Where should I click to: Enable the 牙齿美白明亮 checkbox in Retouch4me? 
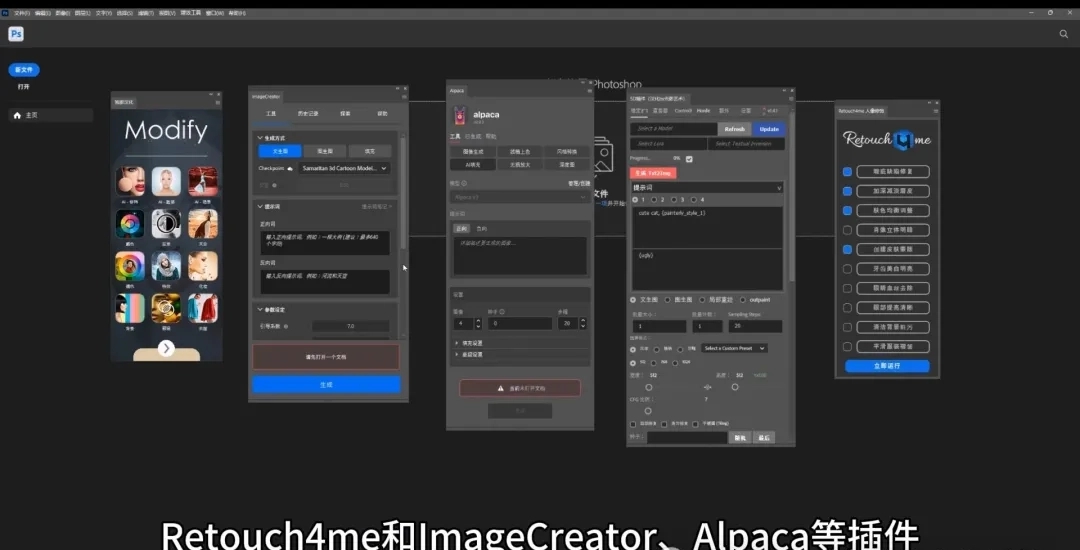tap(847, 268)
